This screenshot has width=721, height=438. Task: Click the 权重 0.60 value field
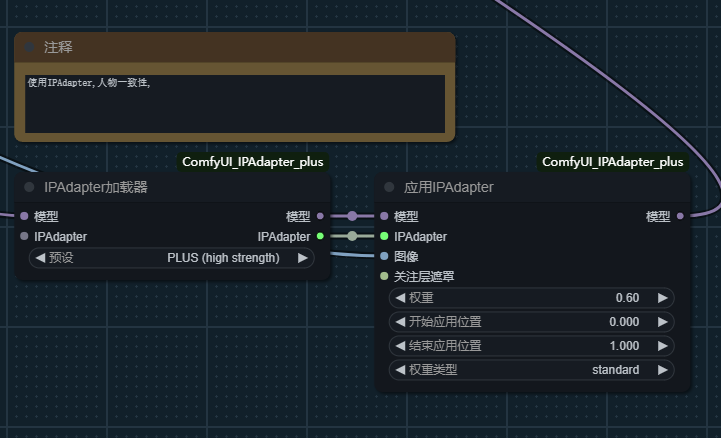tap(532, 298)
